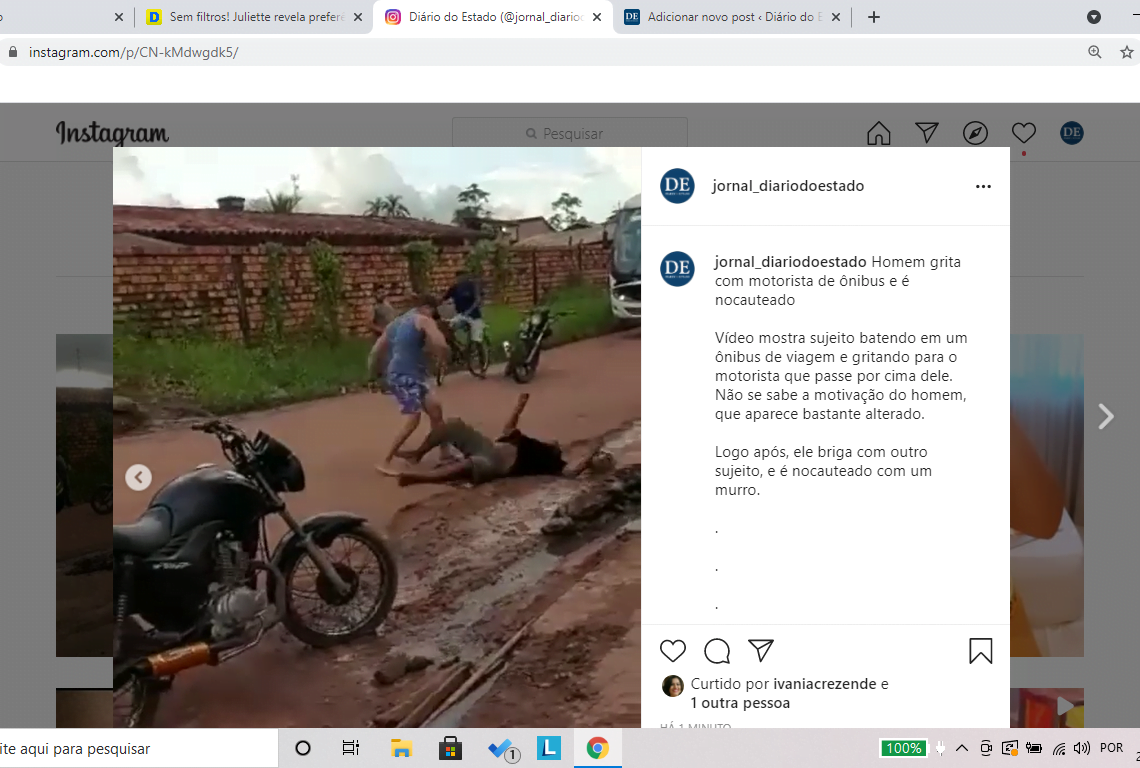Screen dimensions: 1140x768
Task: Click the DE avatar beside the caption
Action: tap(677, 268)
